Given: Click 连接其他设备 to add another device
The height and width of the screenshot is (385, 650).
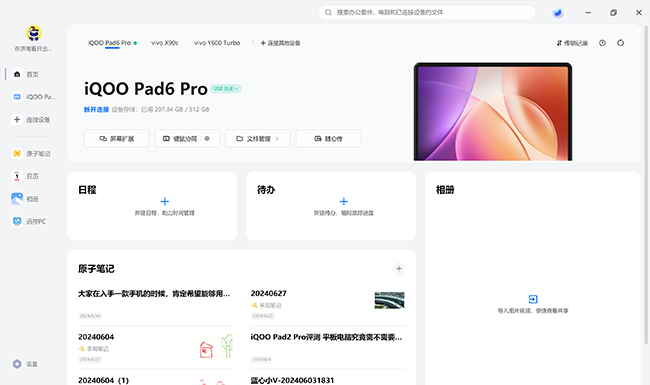Looking at the screenshot, I should (280, 43).
